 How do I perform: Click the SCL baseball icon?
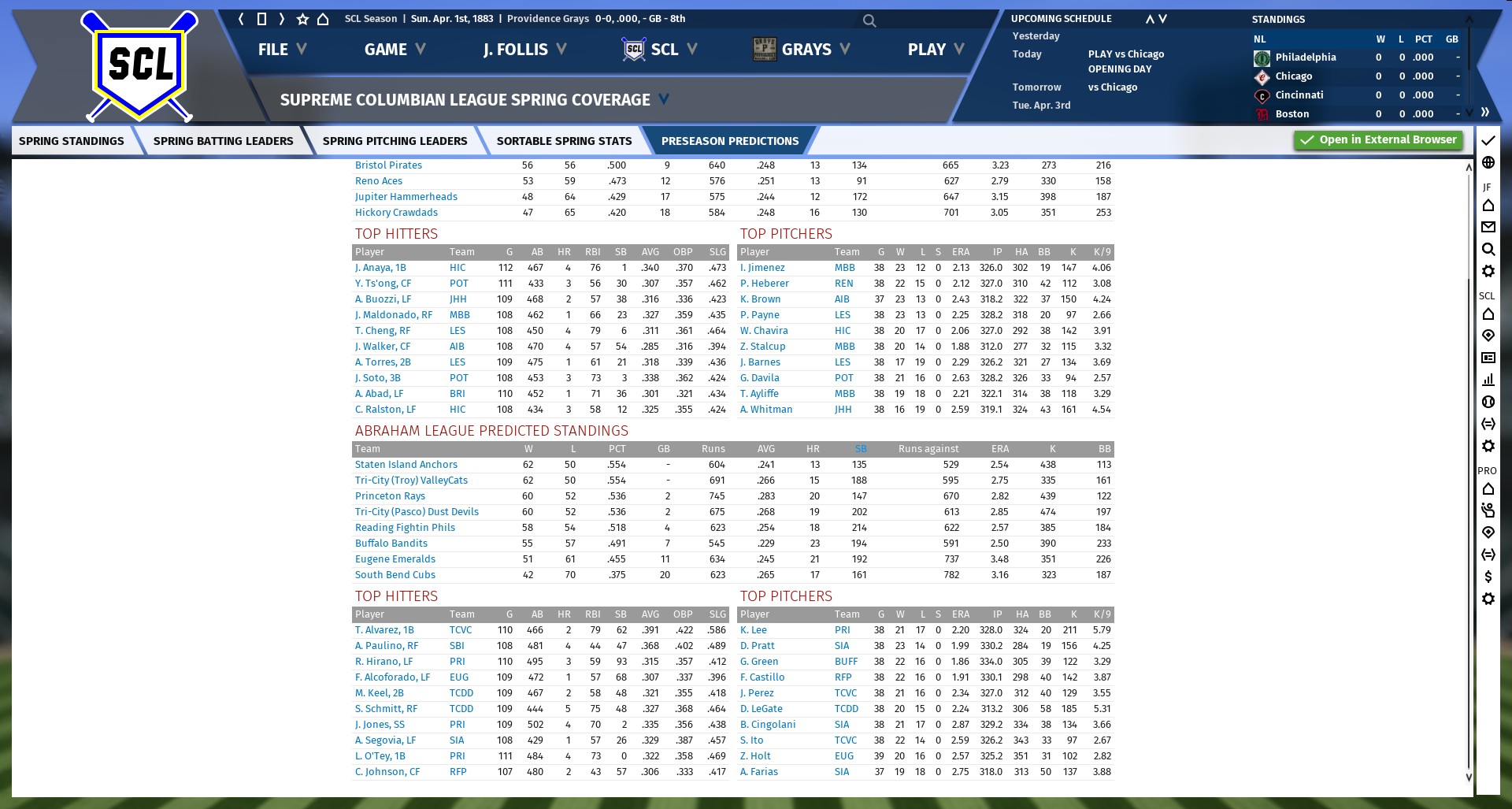[1488, 402]
